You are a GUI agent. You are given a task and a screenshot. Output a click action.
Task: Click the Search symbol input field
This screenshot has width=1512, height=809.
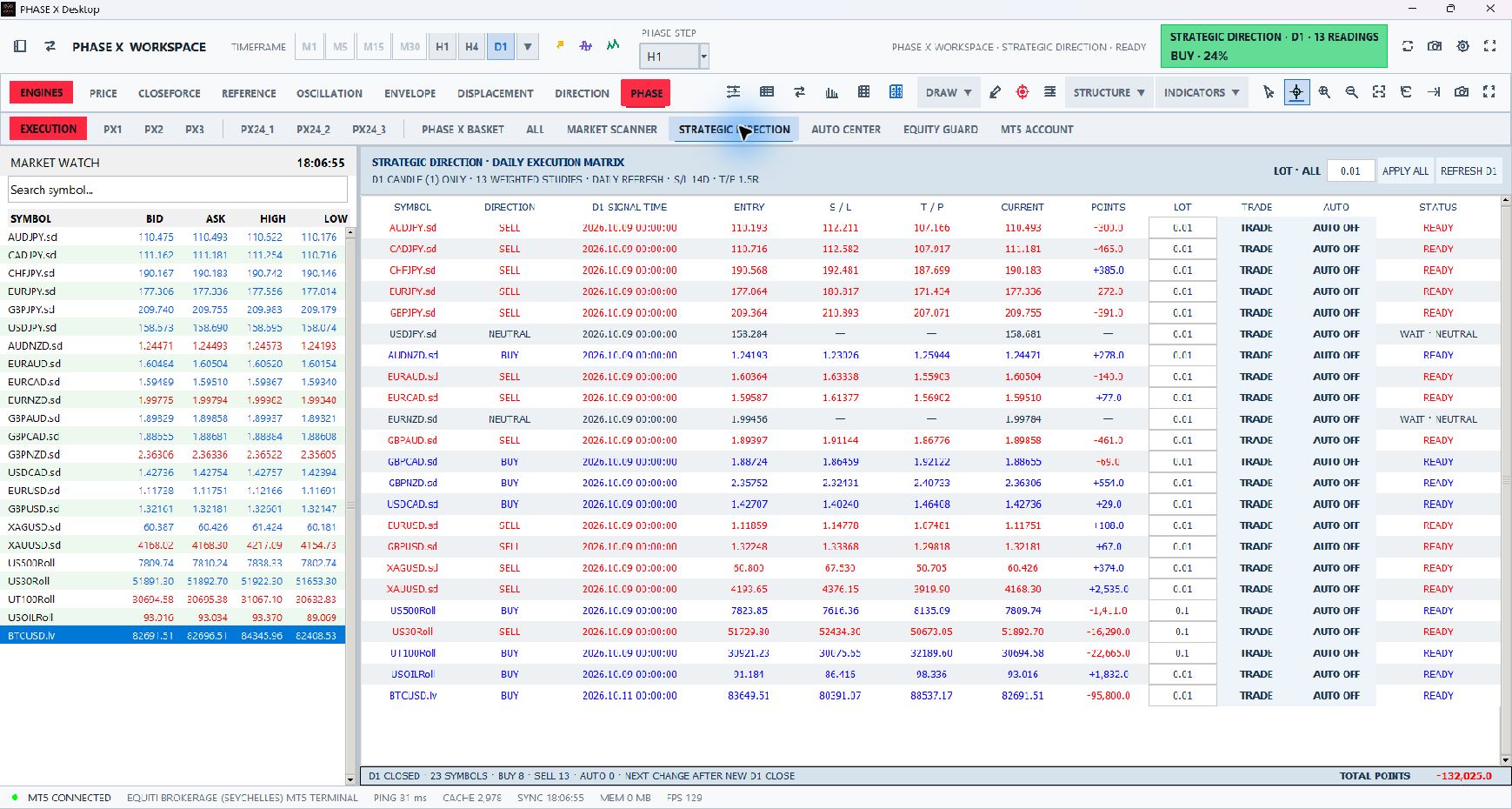(x=177, y=190)
